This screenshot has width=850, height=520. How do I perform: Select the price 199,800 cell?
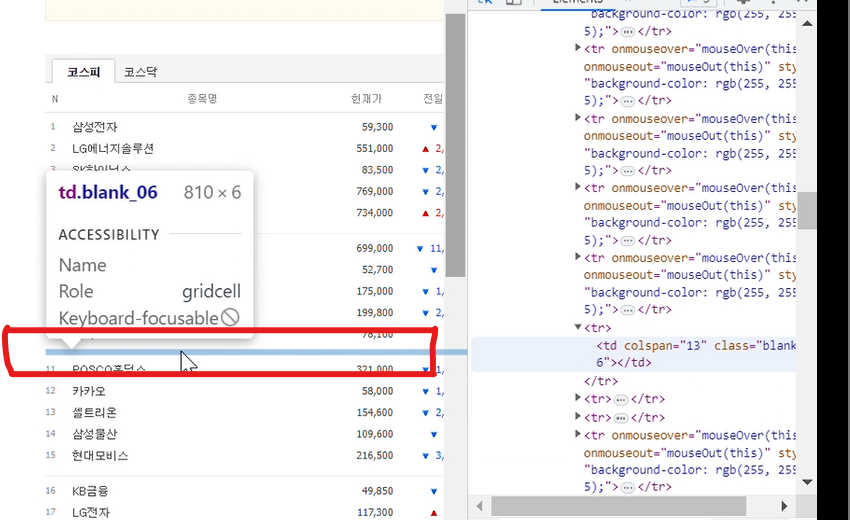[375, 313]
